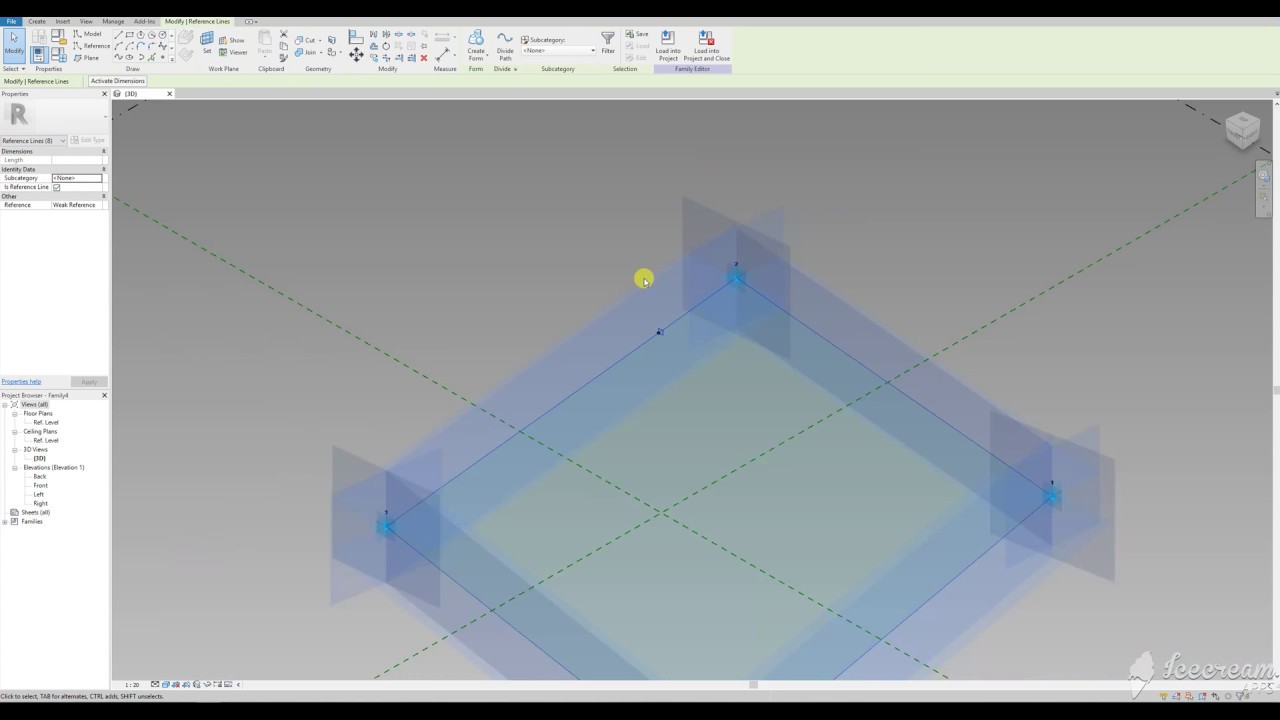Click the Activate Dimensions button
The height and width of the screenshot is (720, 1280).
pos(118,81)
